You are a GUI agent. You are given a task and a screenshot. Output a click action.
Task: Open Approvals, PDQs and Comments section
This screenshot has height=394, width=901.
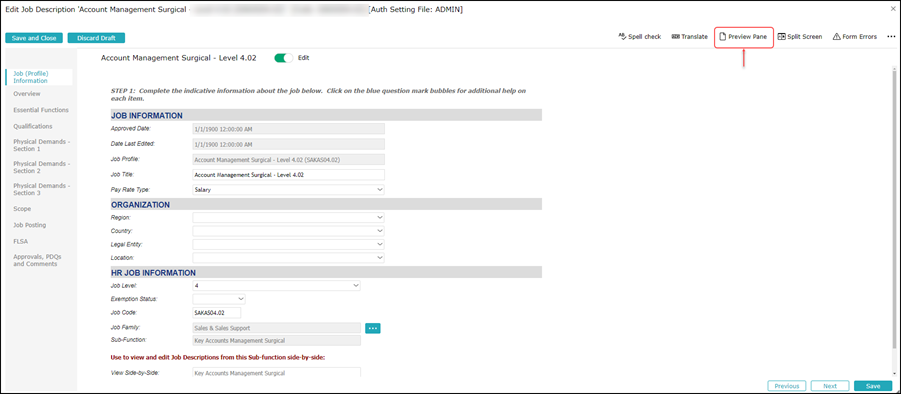(36, 260)
